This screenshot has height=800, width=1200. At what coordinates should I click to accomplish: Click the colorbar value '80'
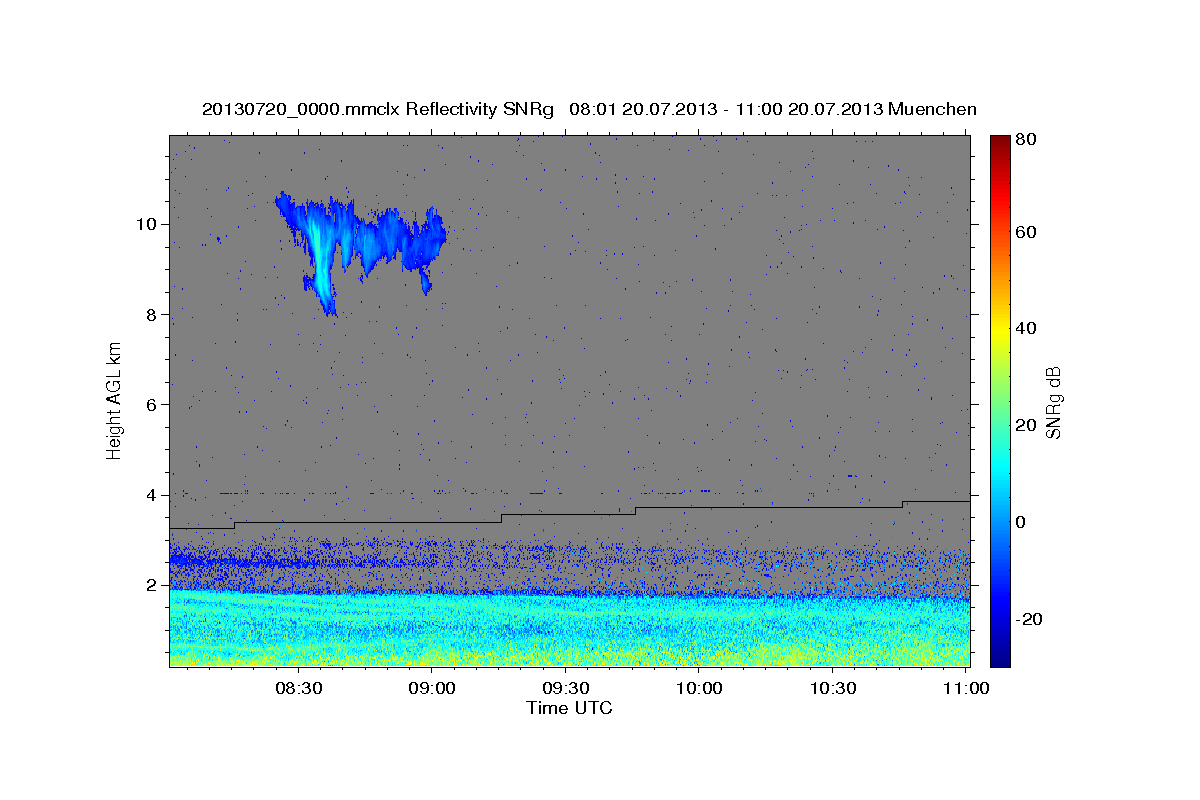pos(1025,139)
